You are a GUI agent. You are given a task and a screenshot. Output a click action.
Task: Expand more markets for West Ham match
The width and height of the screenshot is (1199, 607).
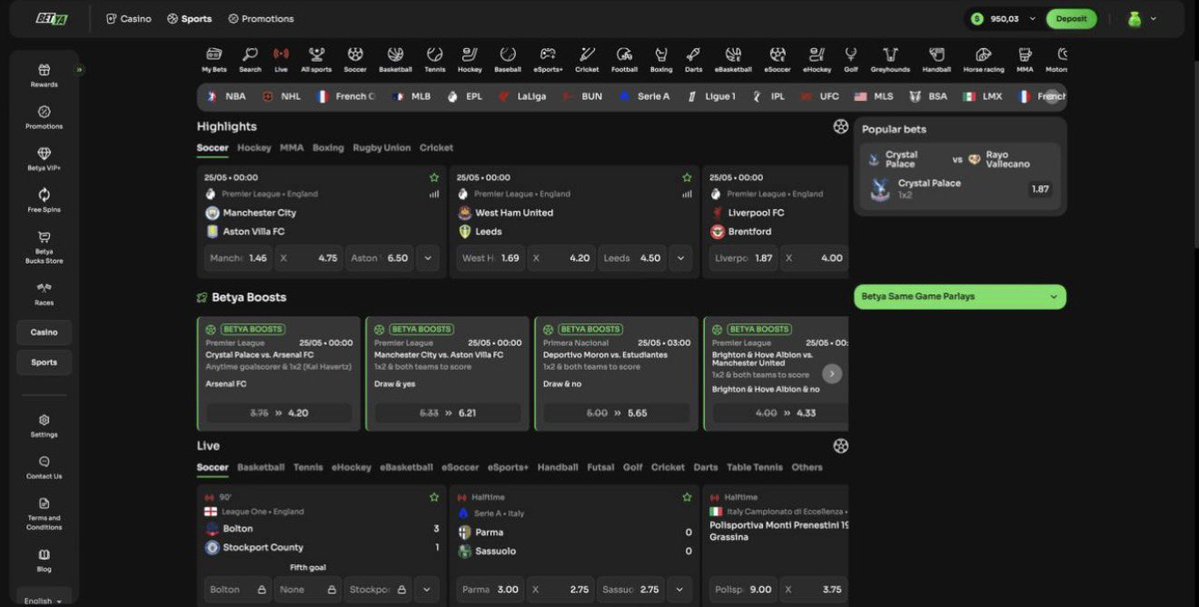pyautogui.click(x=681, y=258)
